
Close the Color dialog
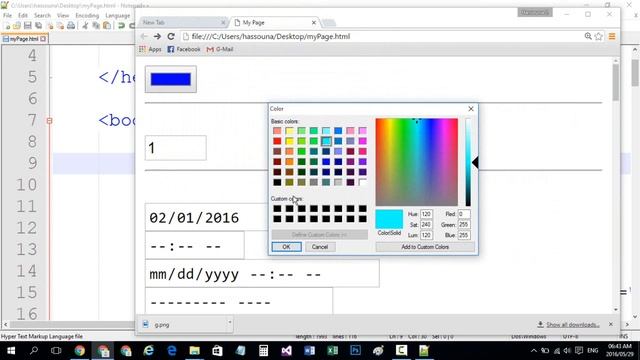(x=471, y=109)
